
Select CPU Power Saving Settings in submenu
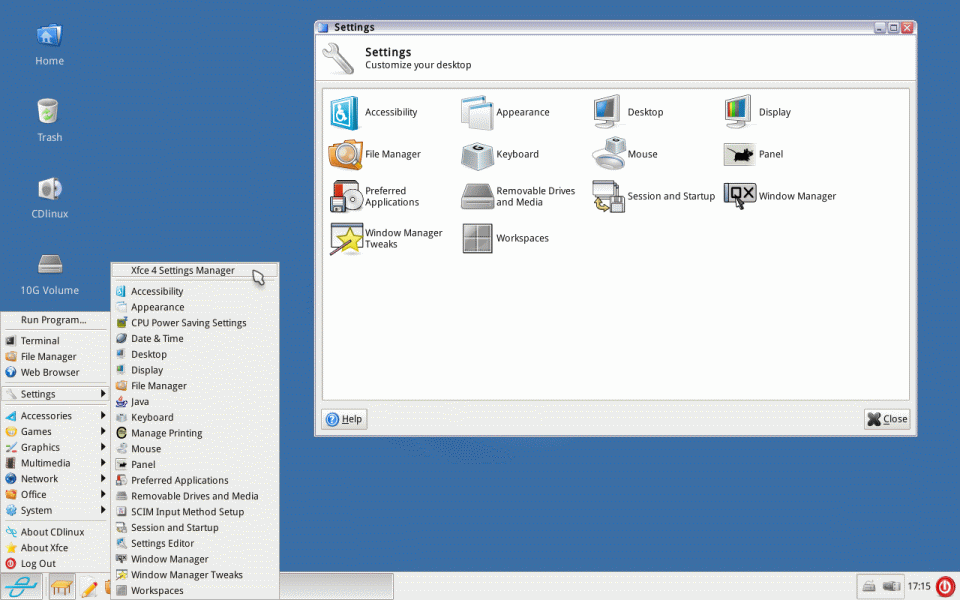click(195, 323)
